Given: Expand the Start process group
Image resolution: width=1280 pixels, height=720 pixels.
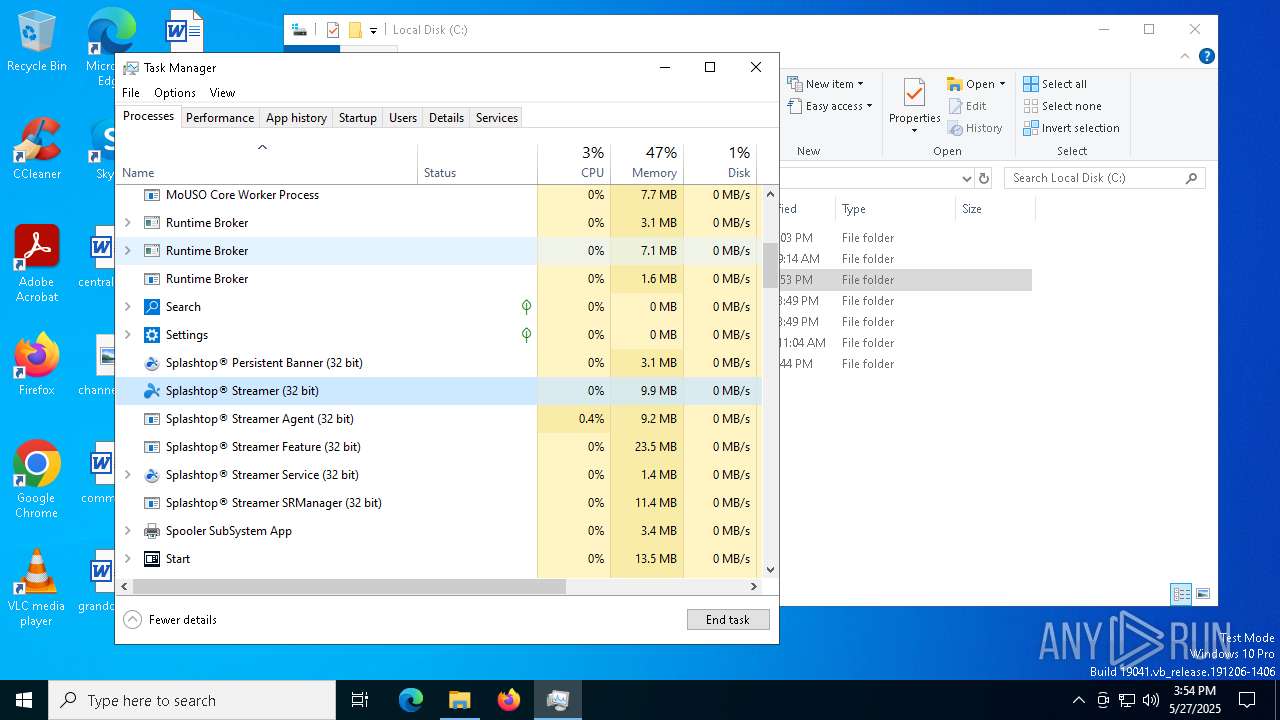Looking at the screenshot, I should 127,559.
